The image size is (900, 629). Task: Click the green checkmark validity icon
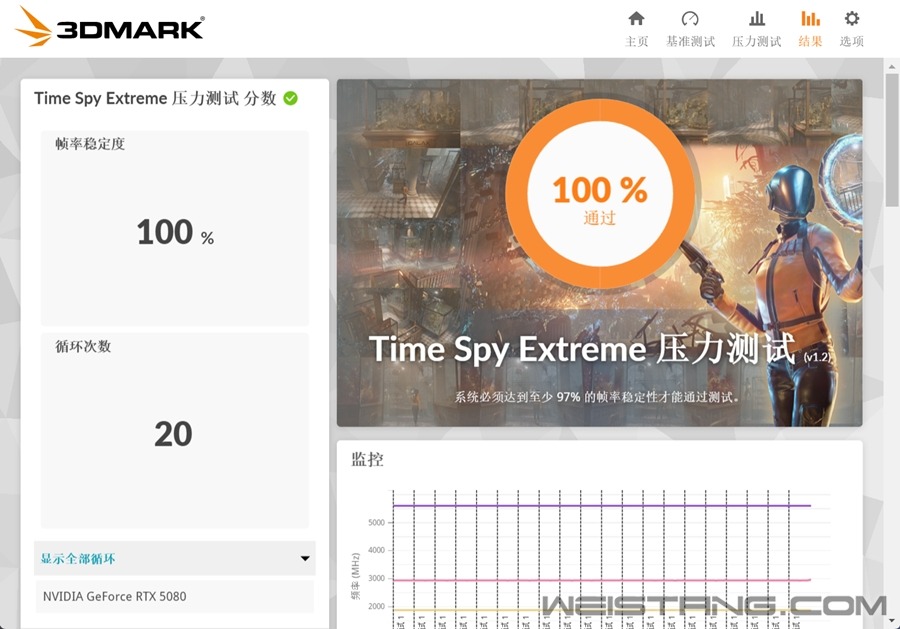pyautogui.click(x=291, y=98)
